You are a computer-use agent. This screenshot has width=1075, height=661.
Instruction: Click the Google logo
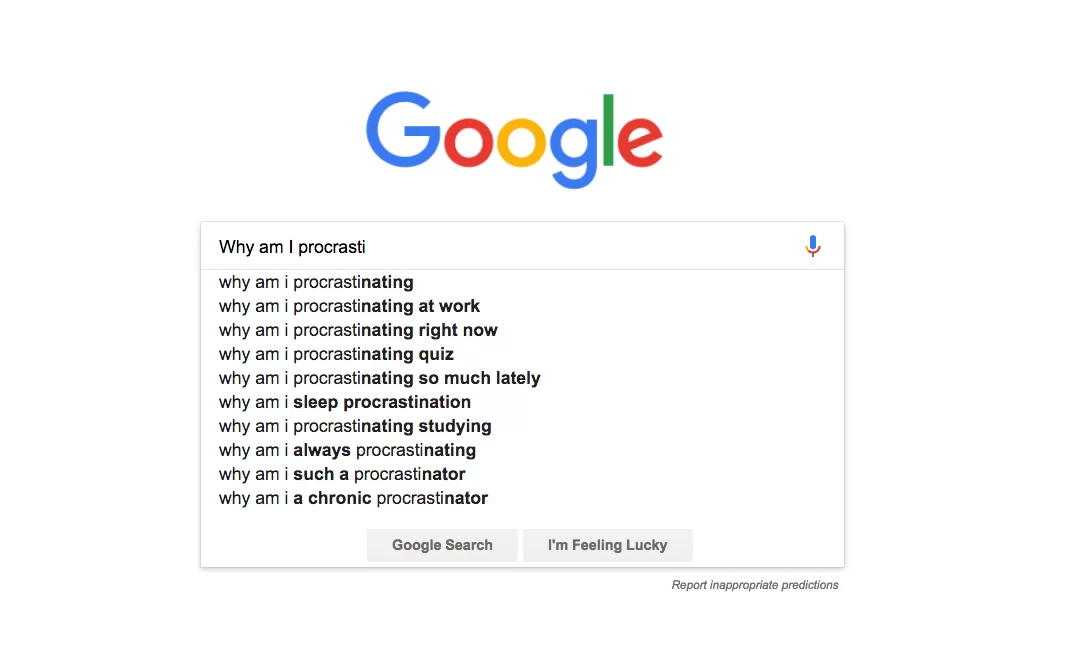pos(514,138)
